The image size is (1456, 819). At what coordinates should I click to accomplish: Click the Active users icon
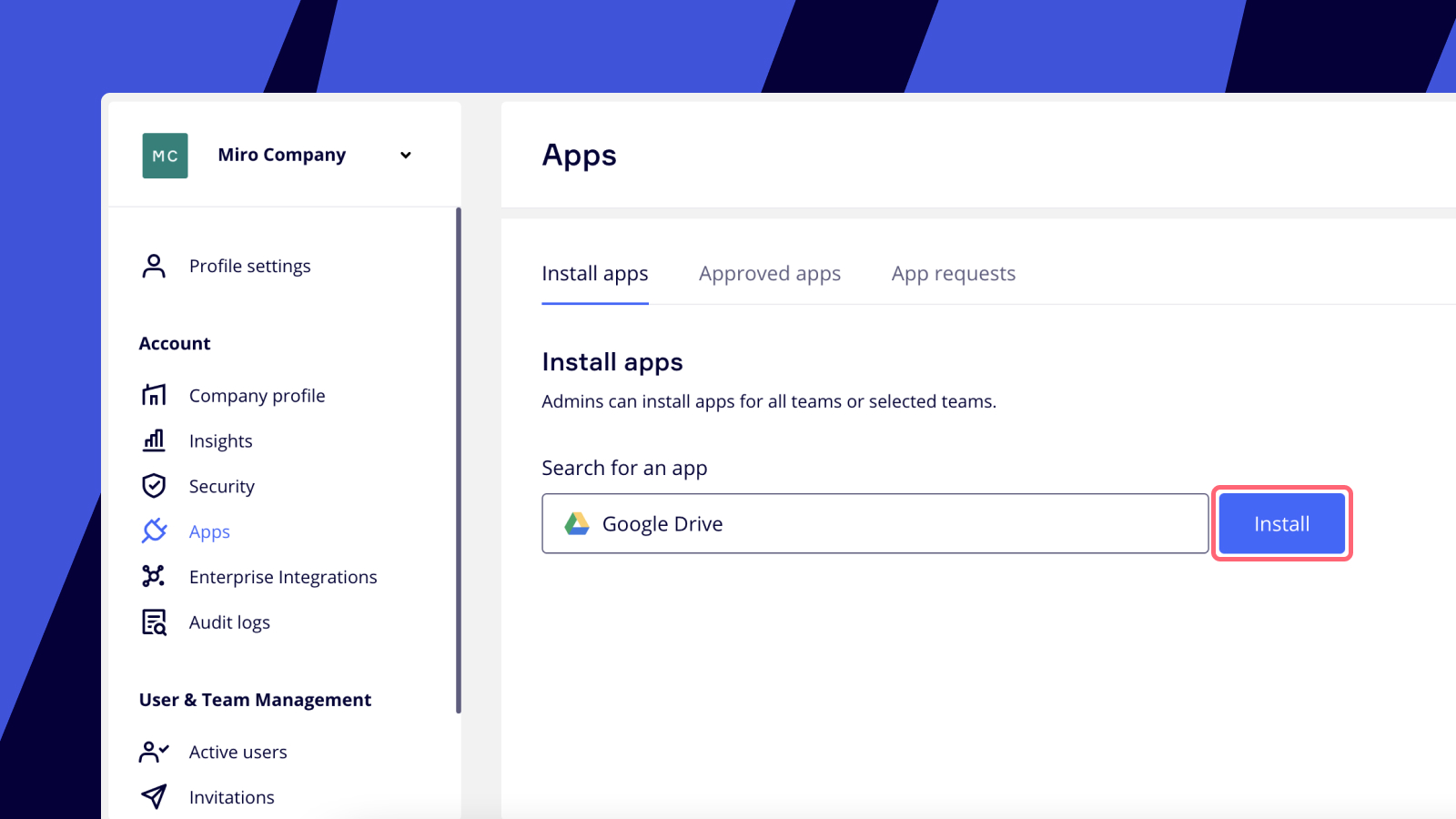[x=154, y=752]
